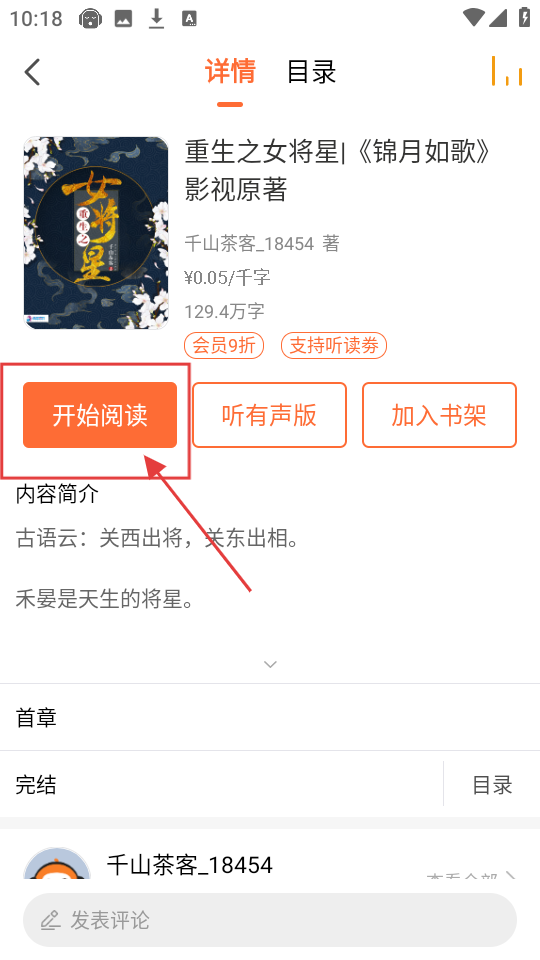Switch to the 目录 tab

coord(311,72)
